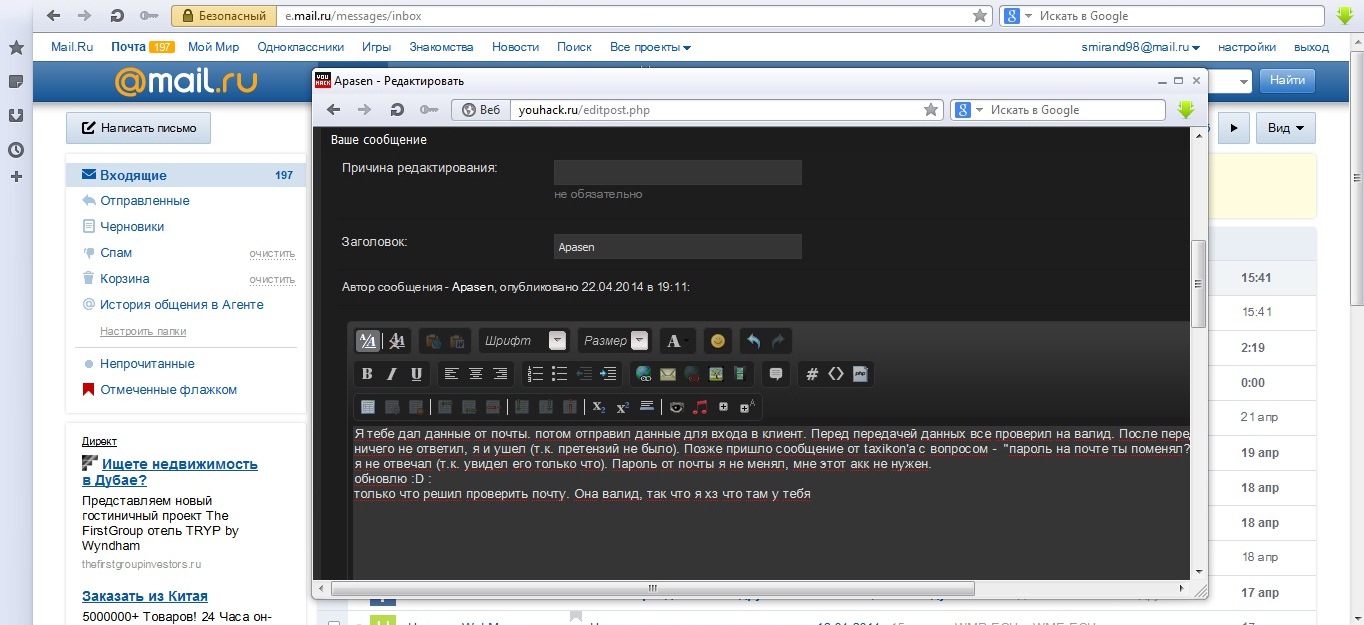Click очистить next to Корзина
This screenshot has width=1364, height=625.
coord(272,280)
